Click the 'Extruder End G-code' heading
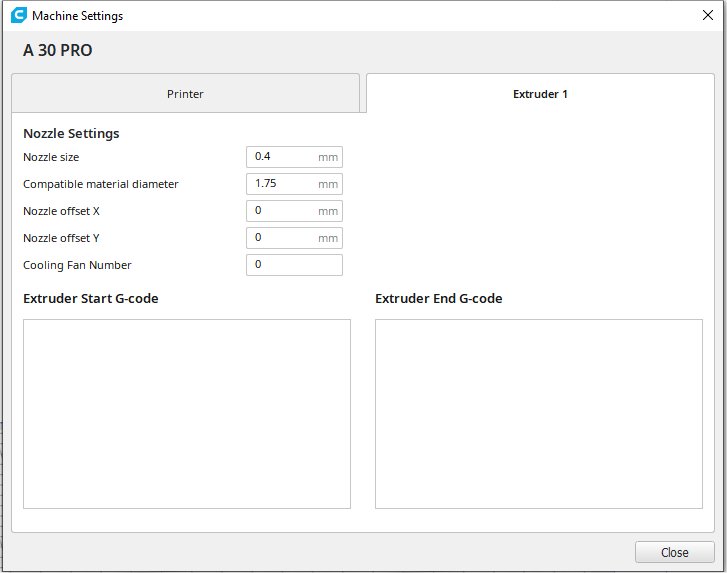The width and height of the screenshot is (727, 573). 439,299
